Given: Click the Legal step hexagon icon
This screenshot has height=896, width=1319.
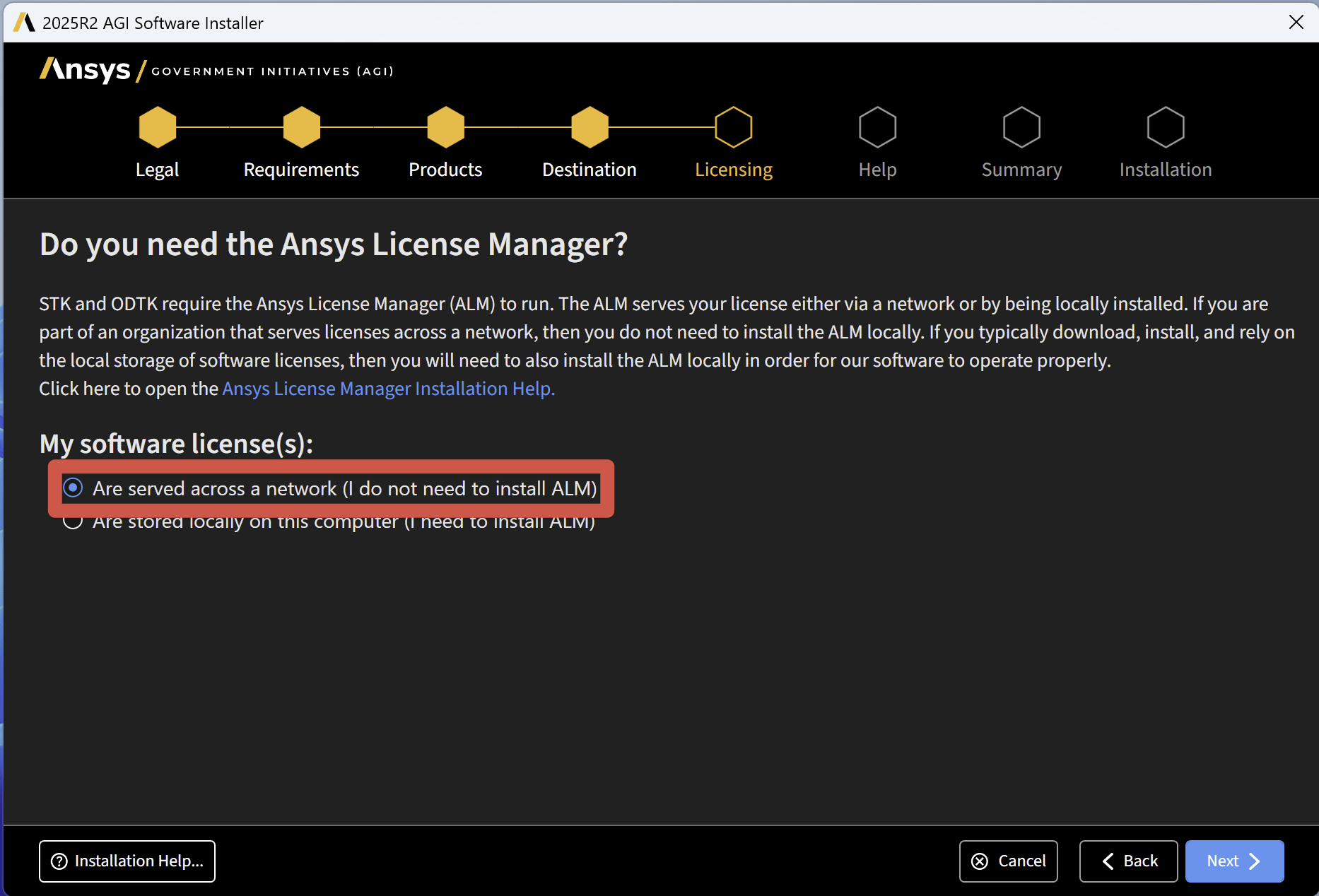Looking at the screenshot, I should coord(158,127).
